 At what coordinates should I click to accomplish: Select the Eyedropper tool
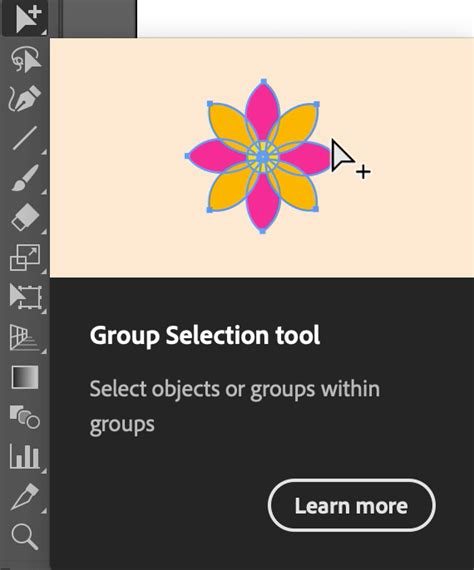(25, 497)
